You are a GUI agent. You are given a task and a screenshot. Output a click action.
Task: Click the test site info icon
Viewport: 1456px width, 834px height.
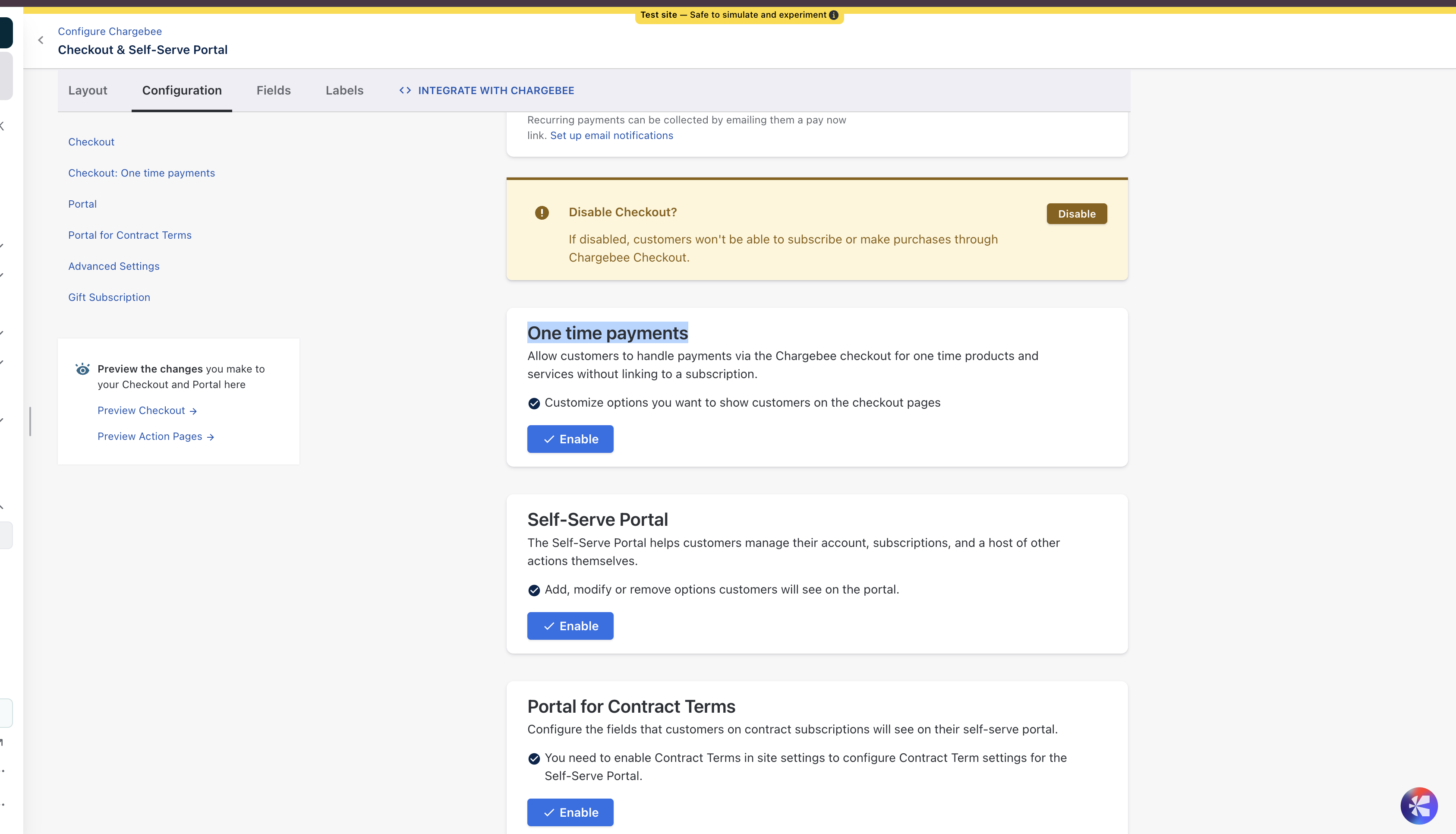coord(834,15)
